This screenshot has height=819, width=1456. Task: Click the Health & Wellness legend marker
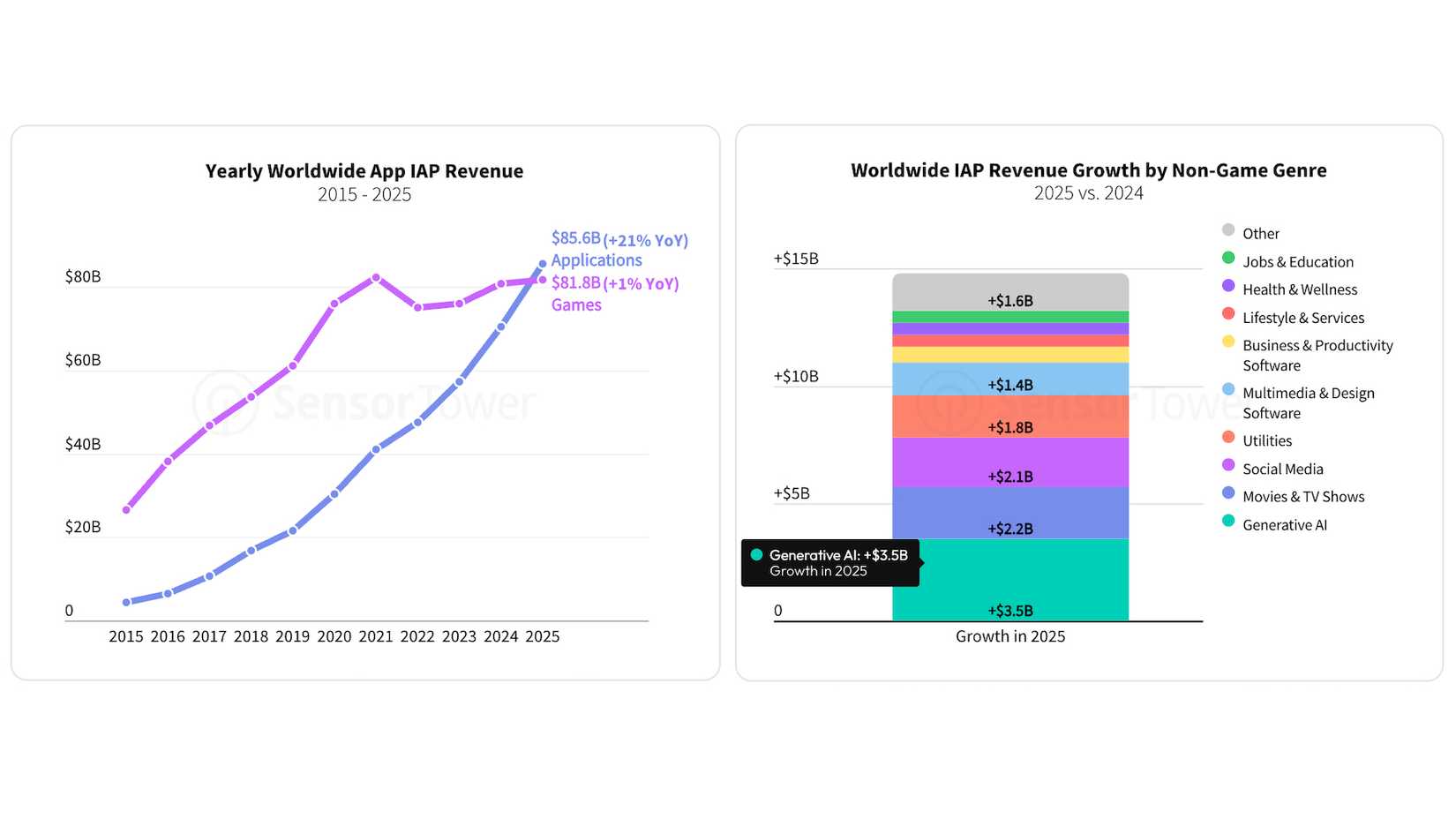[x=1227, y=289]
